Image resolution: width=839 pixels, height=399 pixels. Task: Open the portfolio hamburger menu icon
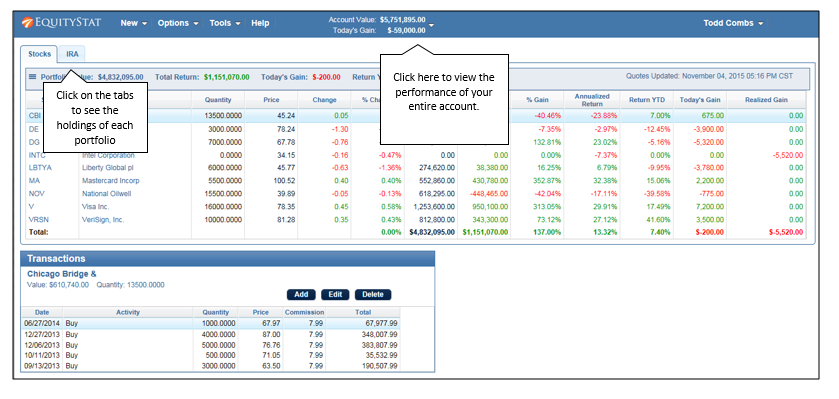[32, 77]
